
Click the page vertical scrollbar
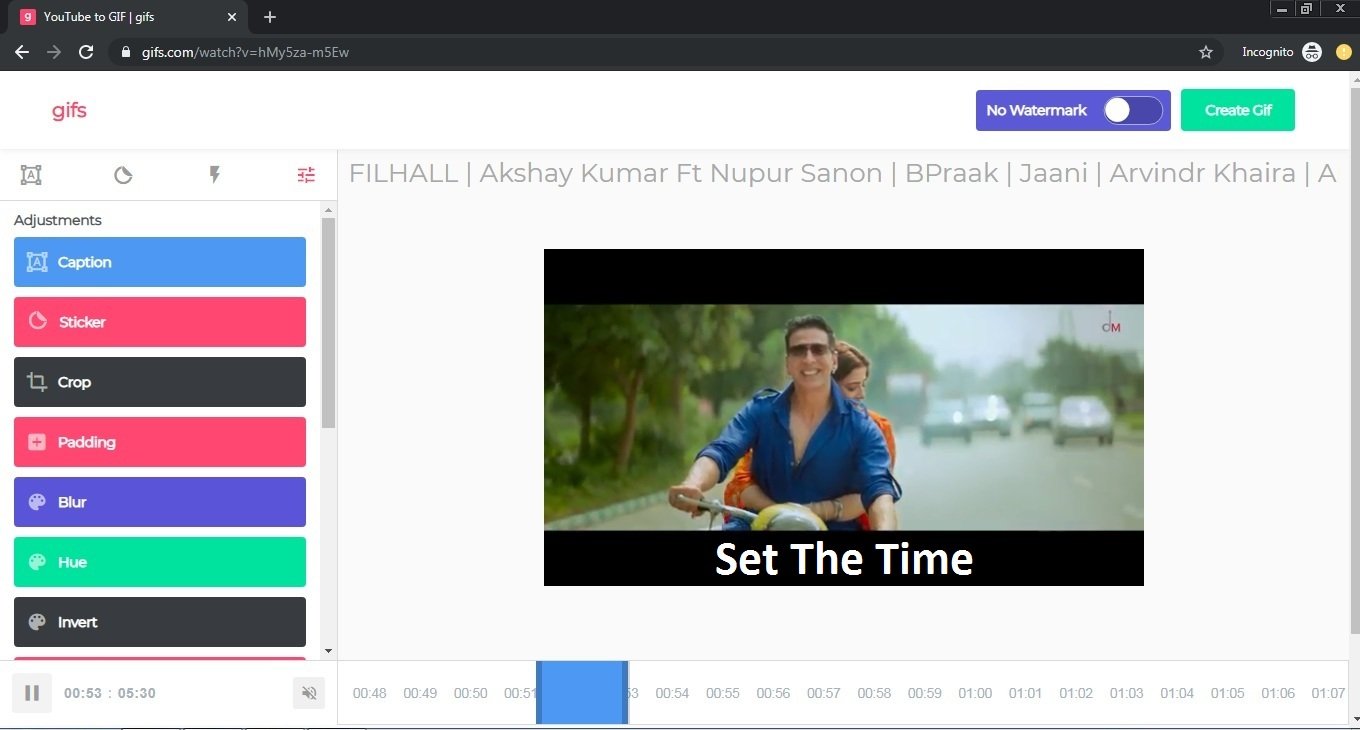pos(1355,360)
